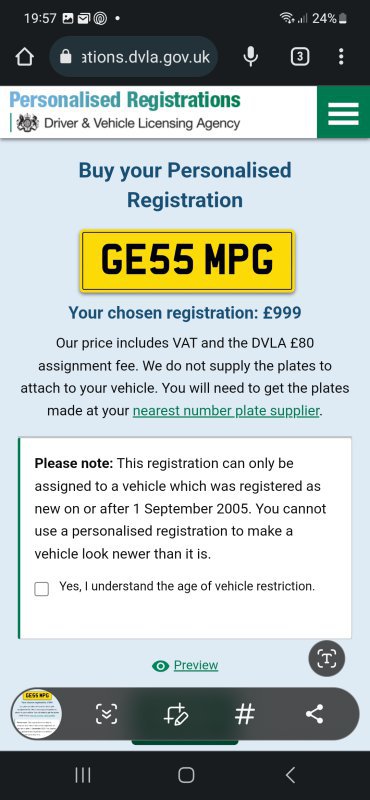Open the tab switcher showing 3 tabs
Screen dimensions: 370x800
tap(300, 57)
